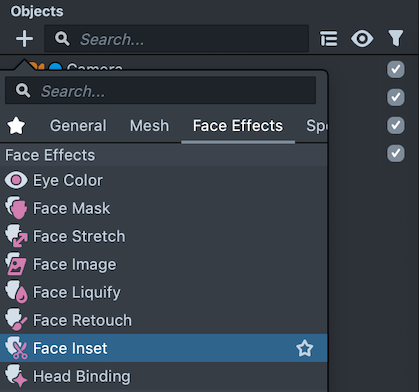Switch to the General tab
Screen dimensions: 419x392
pyautogui.click(x=78, y=126)
